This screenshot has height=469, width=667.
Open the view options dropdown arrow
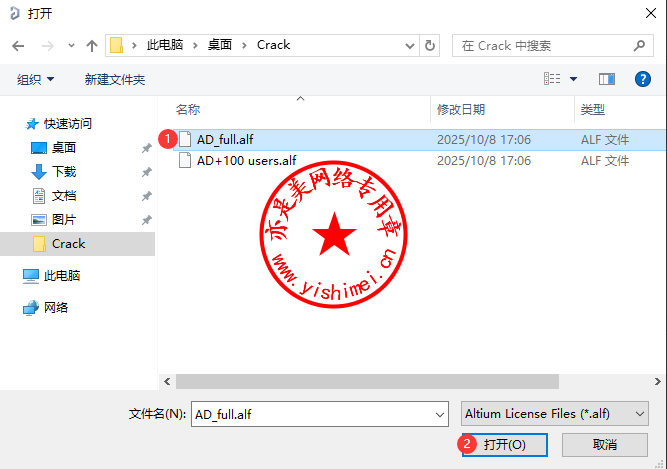point(573,79)
